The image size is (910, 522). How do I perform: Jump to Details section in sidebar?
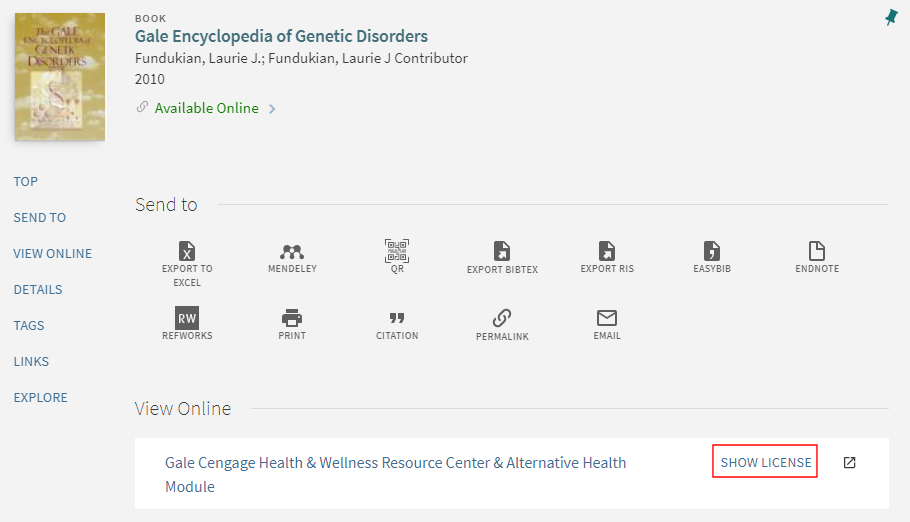tap(38, 289)
